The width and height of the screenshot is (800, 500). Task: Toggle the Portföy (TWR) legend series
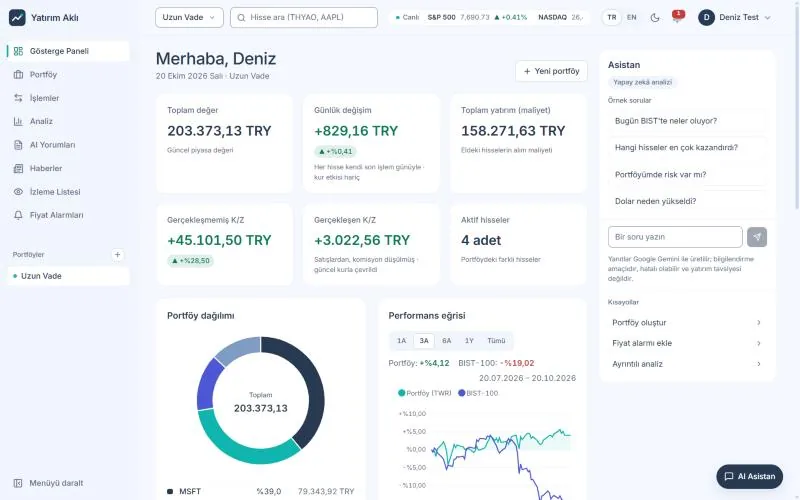pyautogui.click(x=424, y=393)
